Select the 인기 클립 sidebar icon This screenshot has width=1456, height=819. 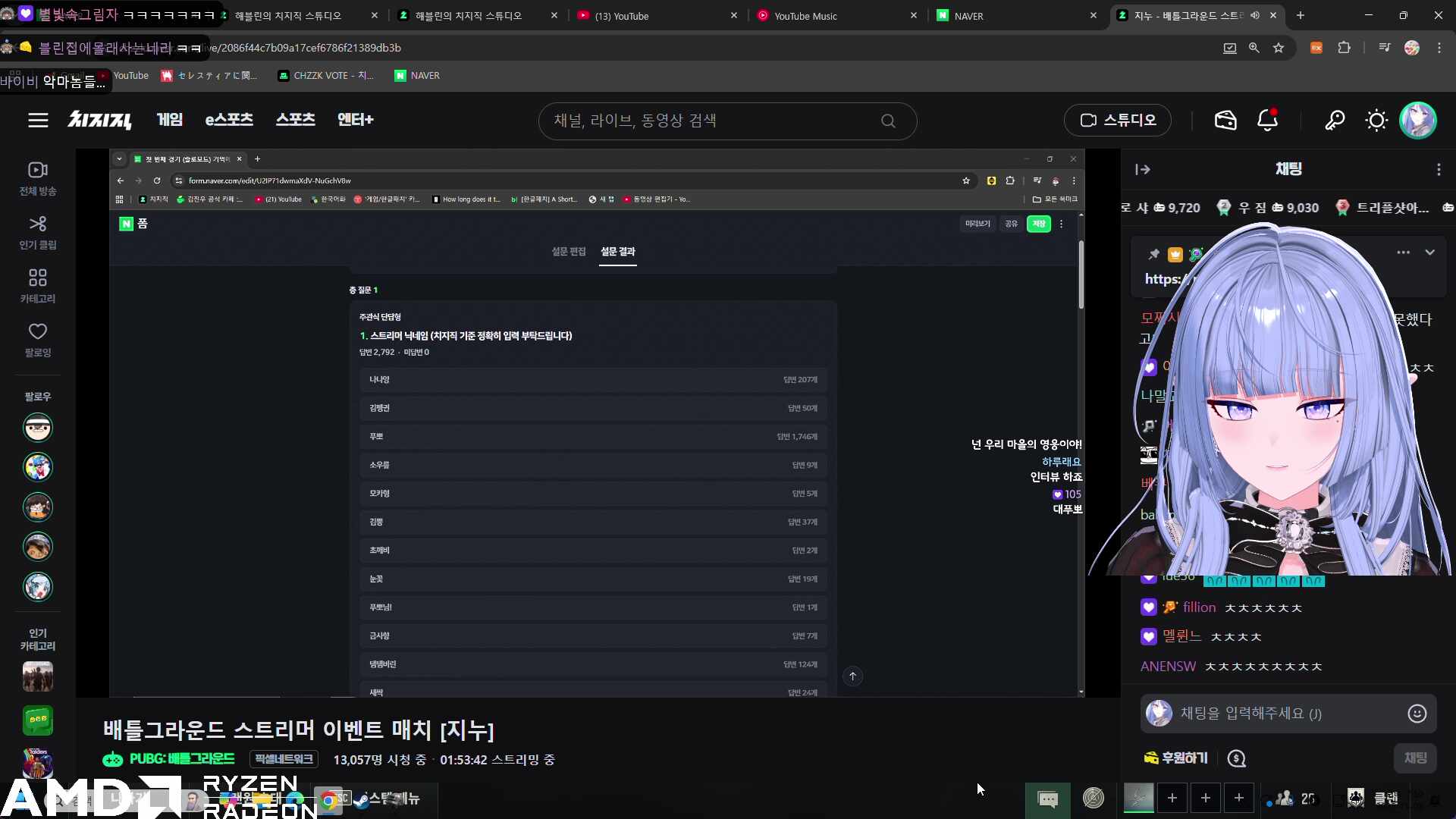(37, 231)
